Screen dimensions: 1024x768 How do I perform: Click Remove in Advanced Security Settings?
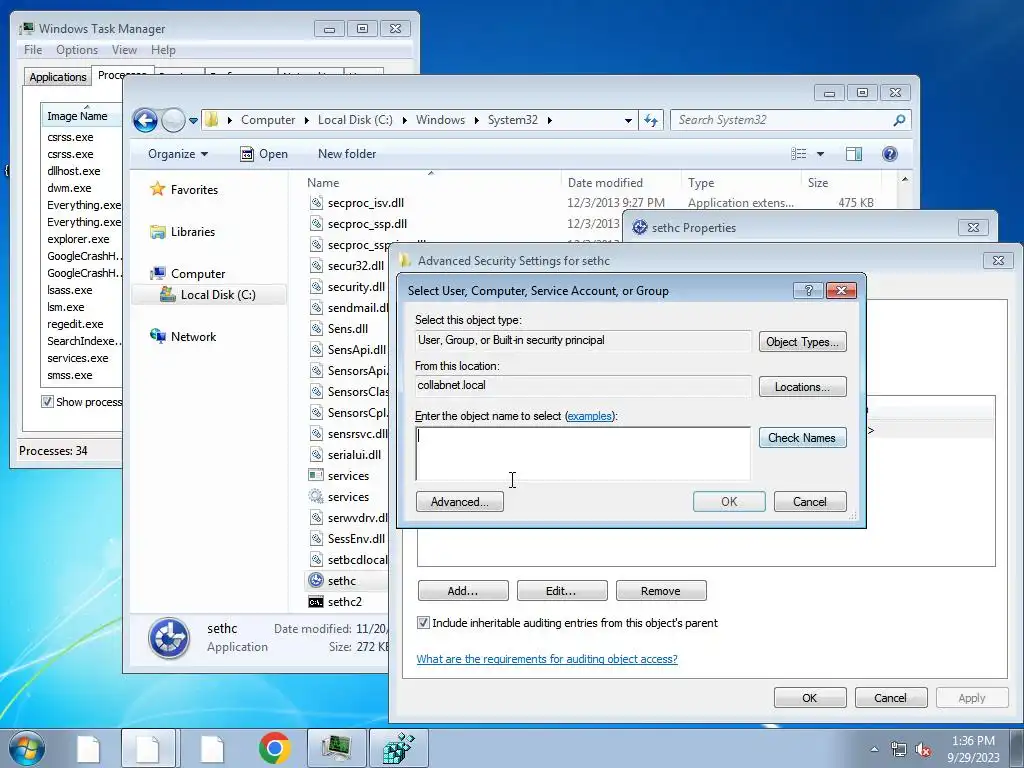661,590
